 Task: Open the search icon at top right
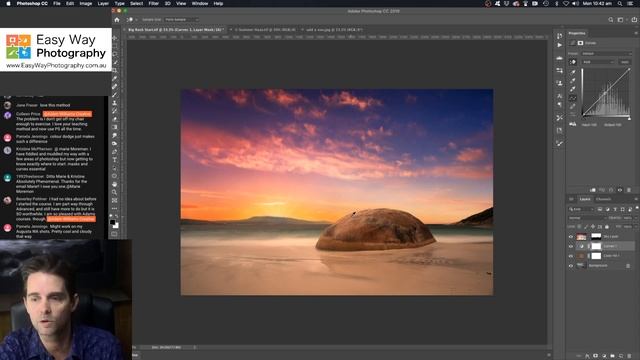(x=611, y=20)
